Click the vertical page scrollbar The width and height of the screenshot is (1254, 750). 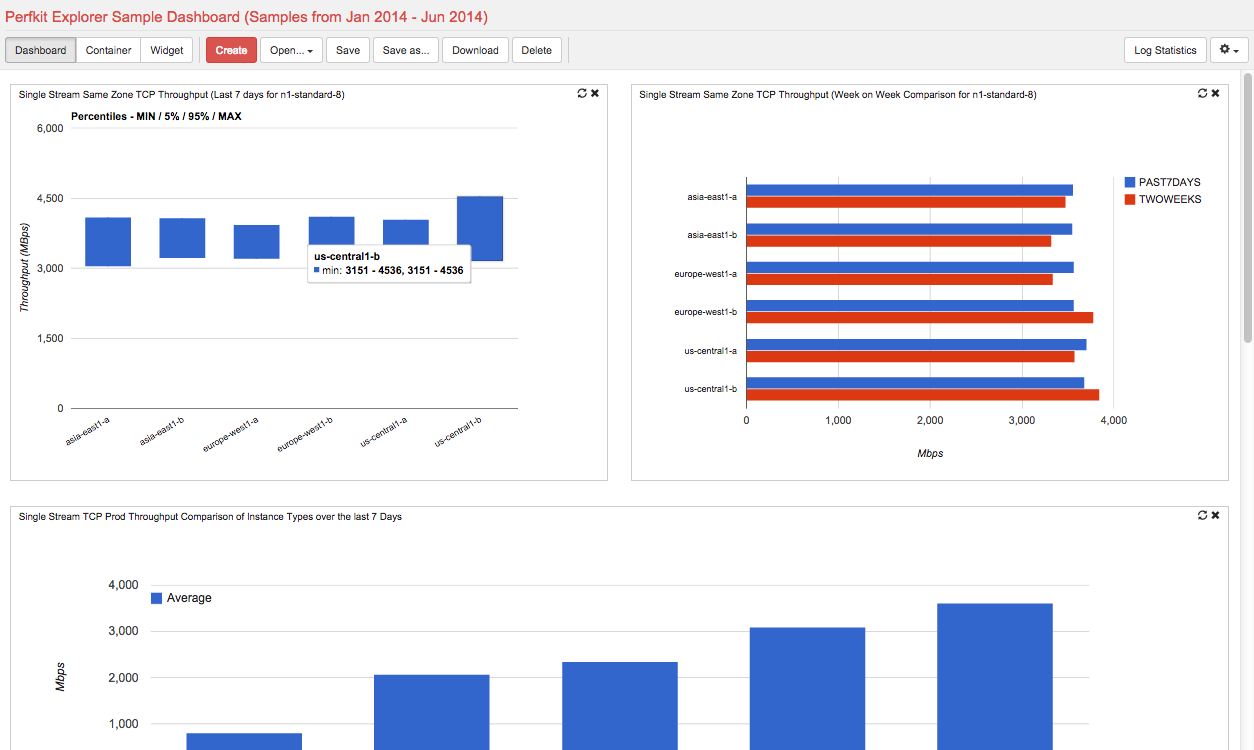[1247, 410]
